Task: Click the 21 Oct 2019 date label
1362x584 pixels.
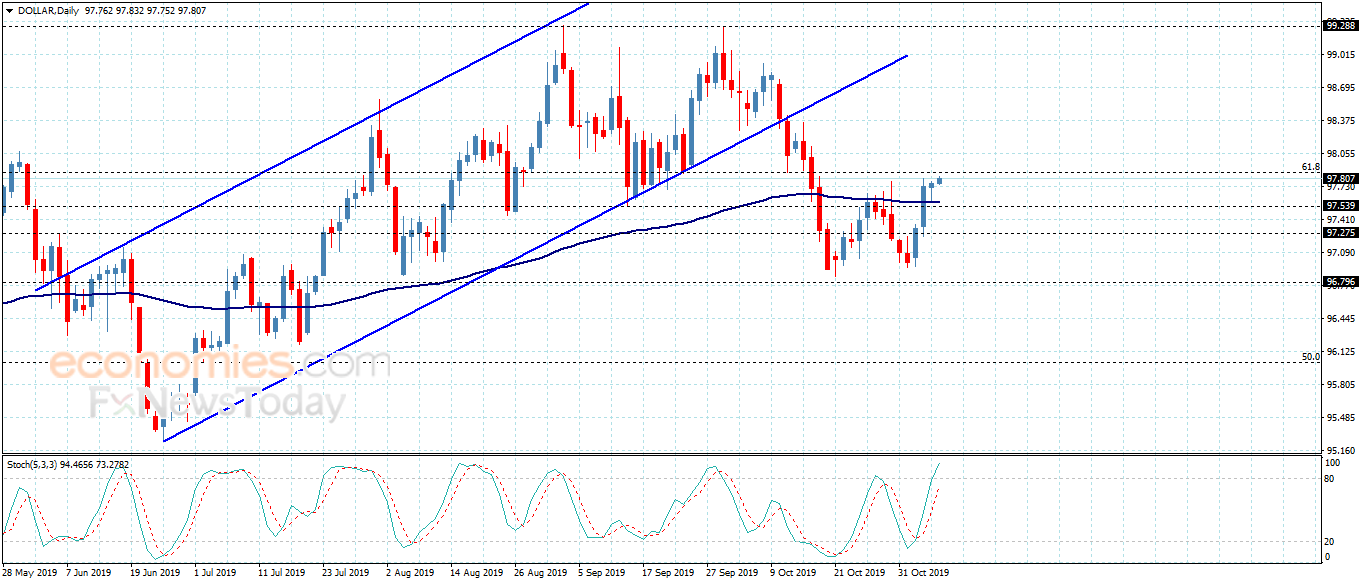Action: tap(859, 573)
